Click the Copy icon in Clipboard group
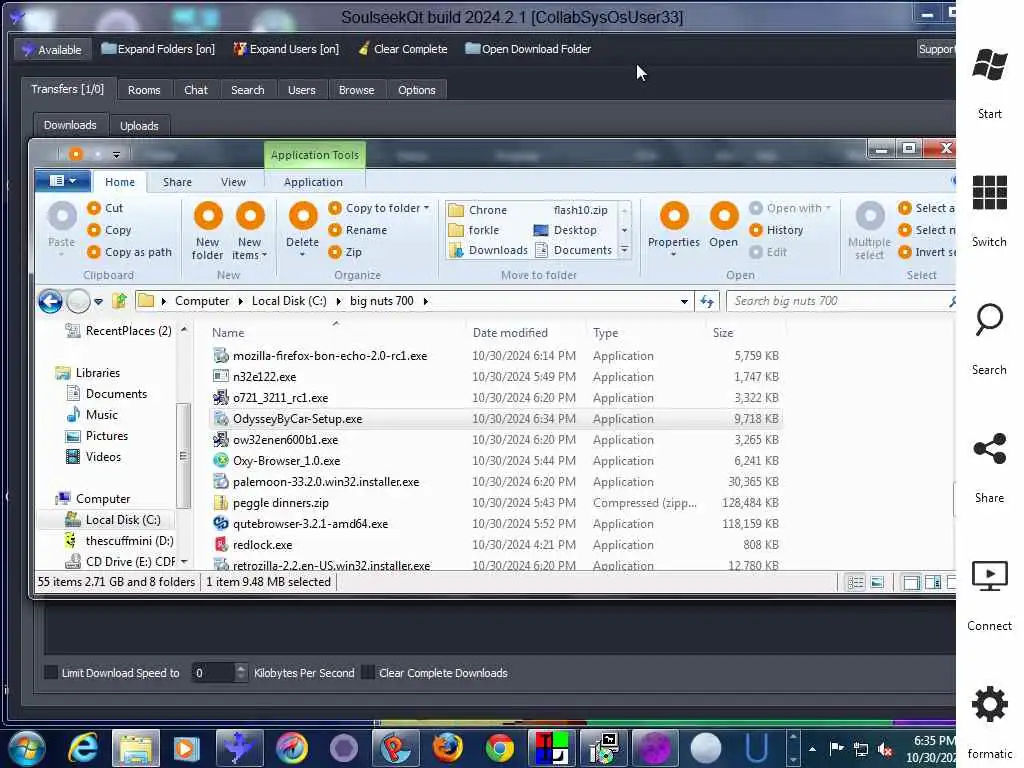Image resolution: width=1024 pixels, height=768 pixels. pyautogui.click(x=94, y=230)
